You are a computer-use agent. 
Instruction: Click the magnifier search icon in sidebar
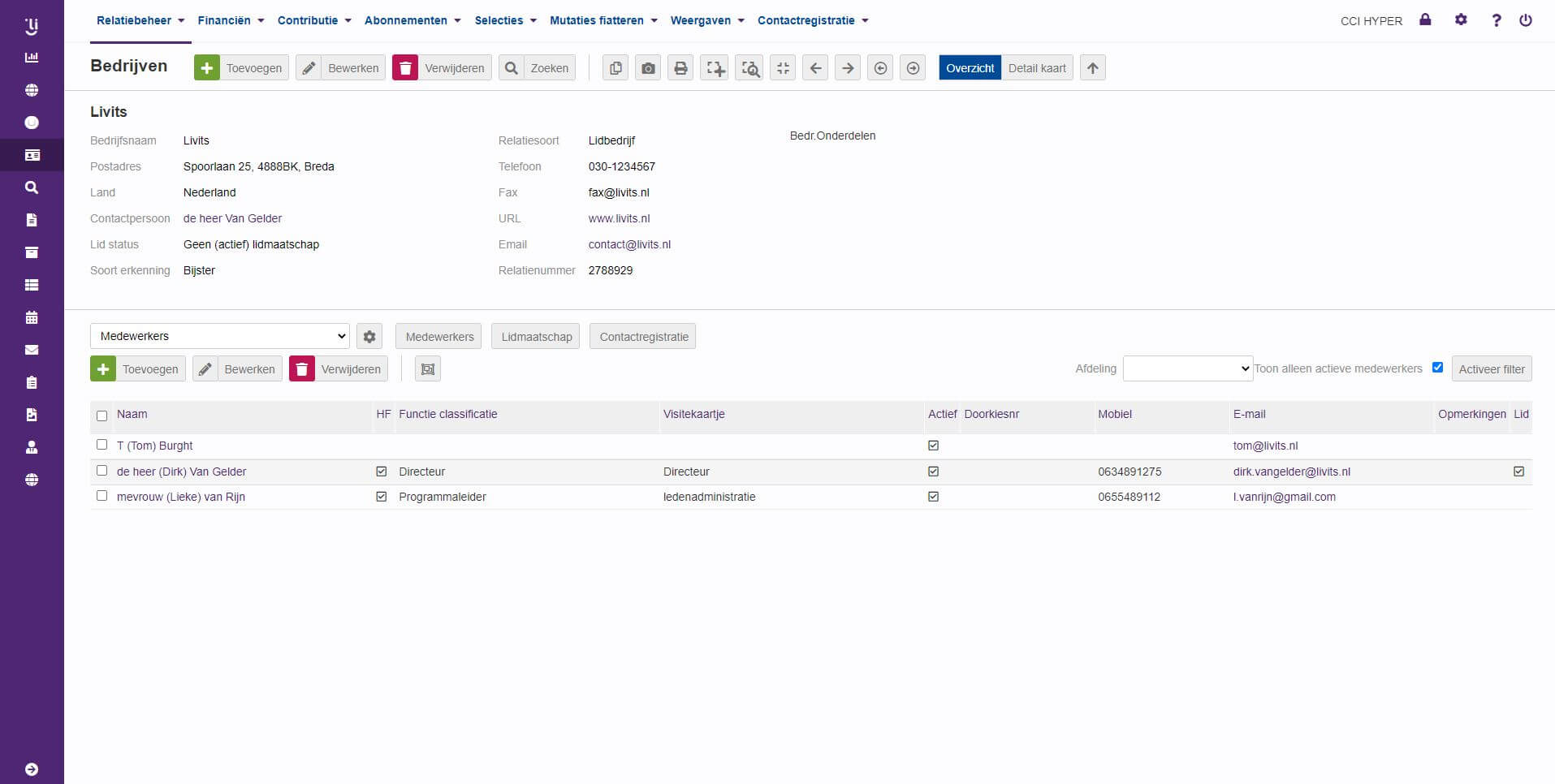tap(32, 187)
